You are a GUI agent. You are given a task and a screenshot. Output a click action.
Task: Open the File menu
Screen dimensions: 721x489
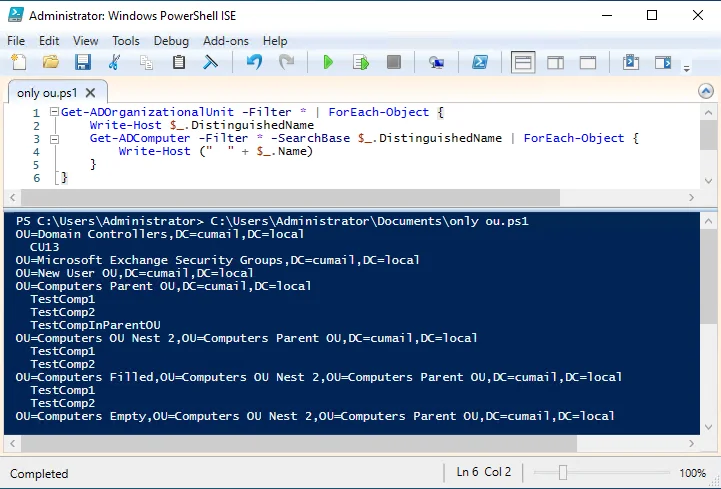pyautogui.click(x=16, y=41)
